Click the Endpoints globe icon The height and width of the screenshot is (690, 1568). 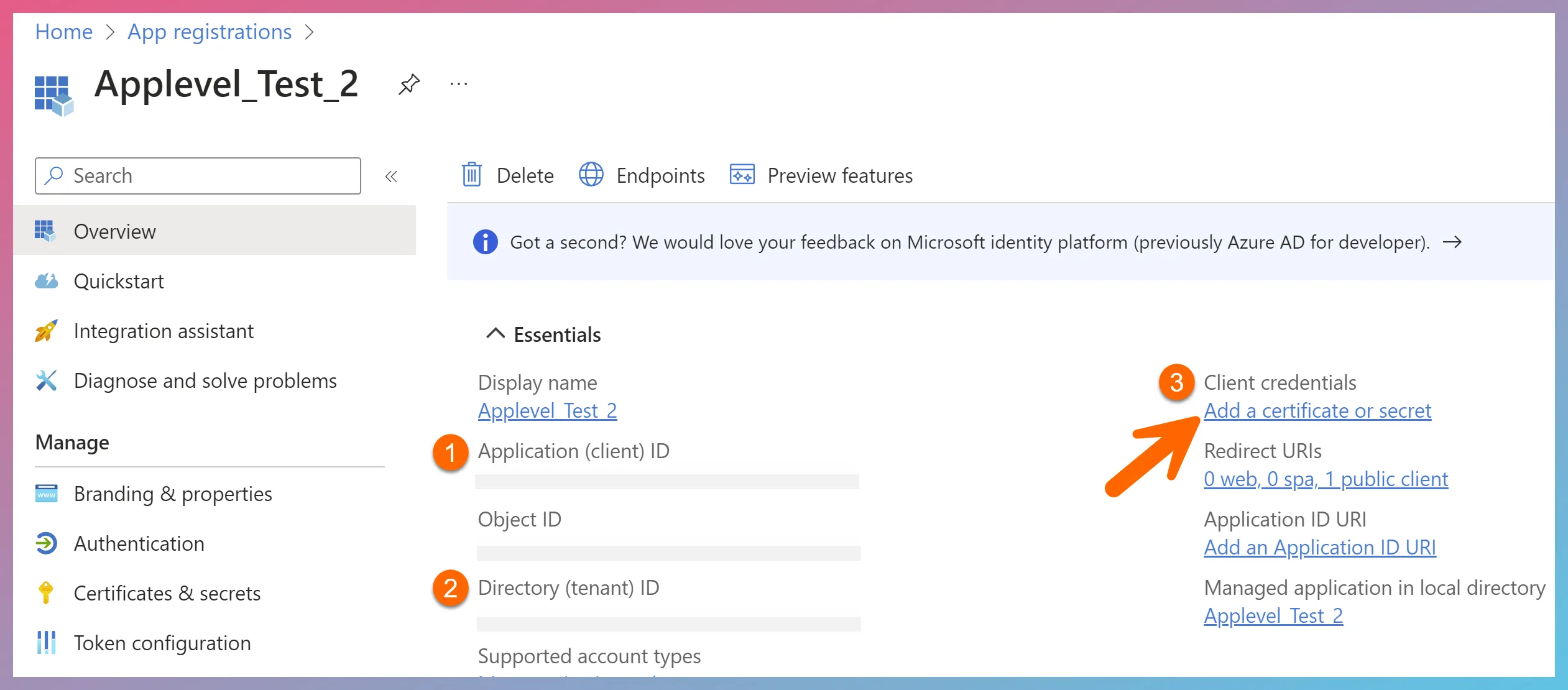(x=591, y=175)
